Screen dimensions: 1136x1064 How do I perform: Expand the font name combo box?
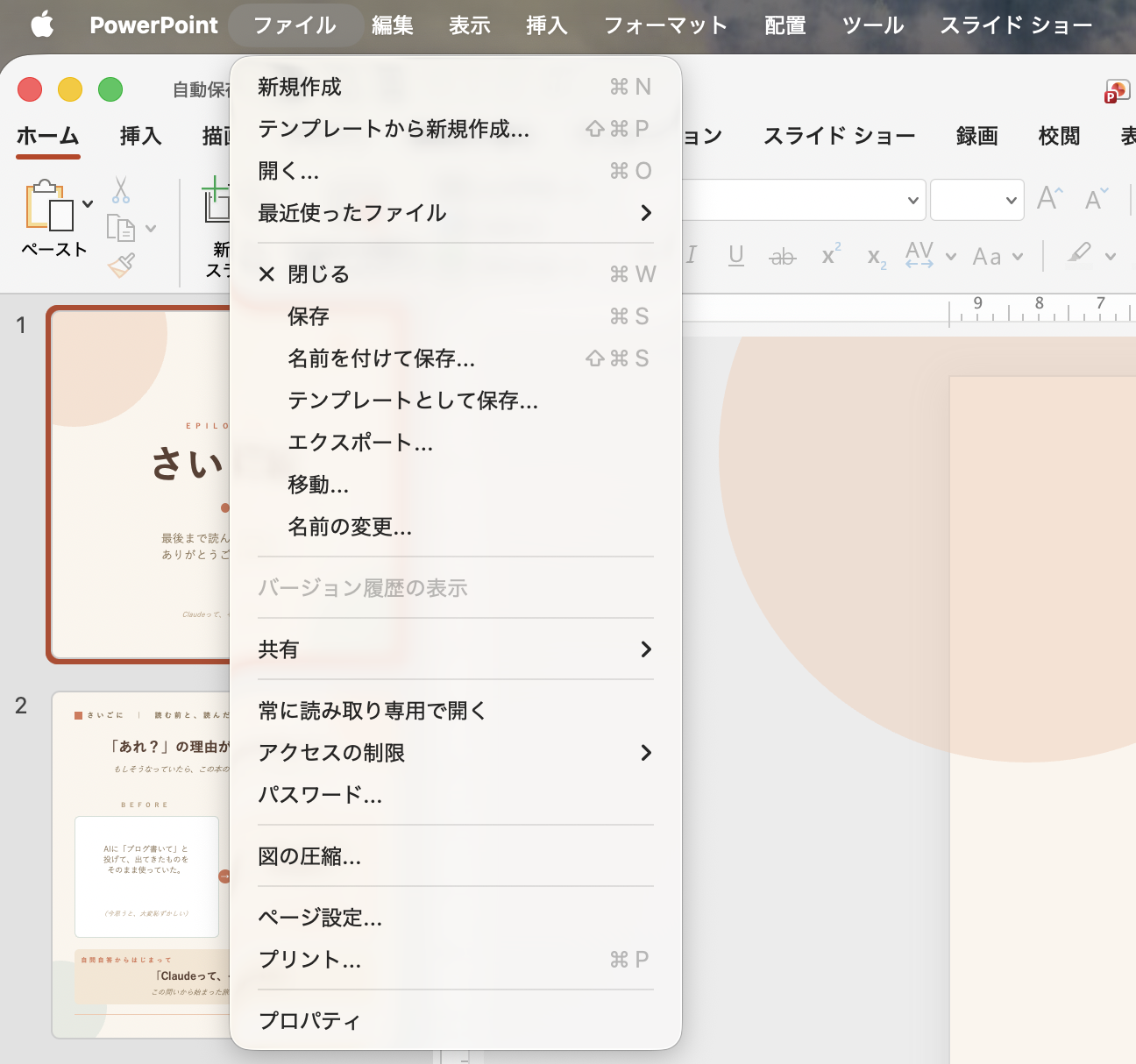[x=912, y=201]
